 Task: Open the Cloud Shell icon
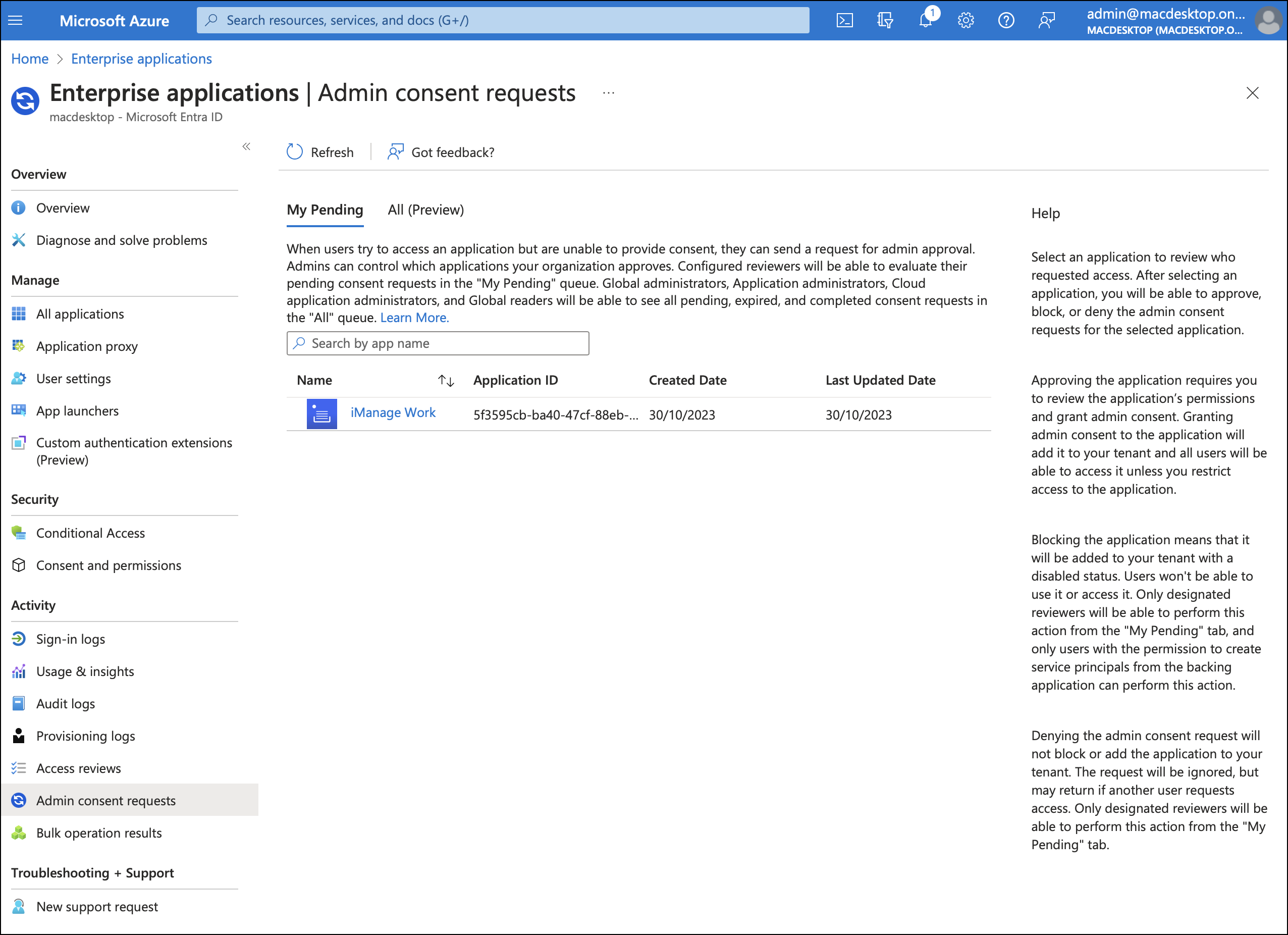(x=844, y=21)
